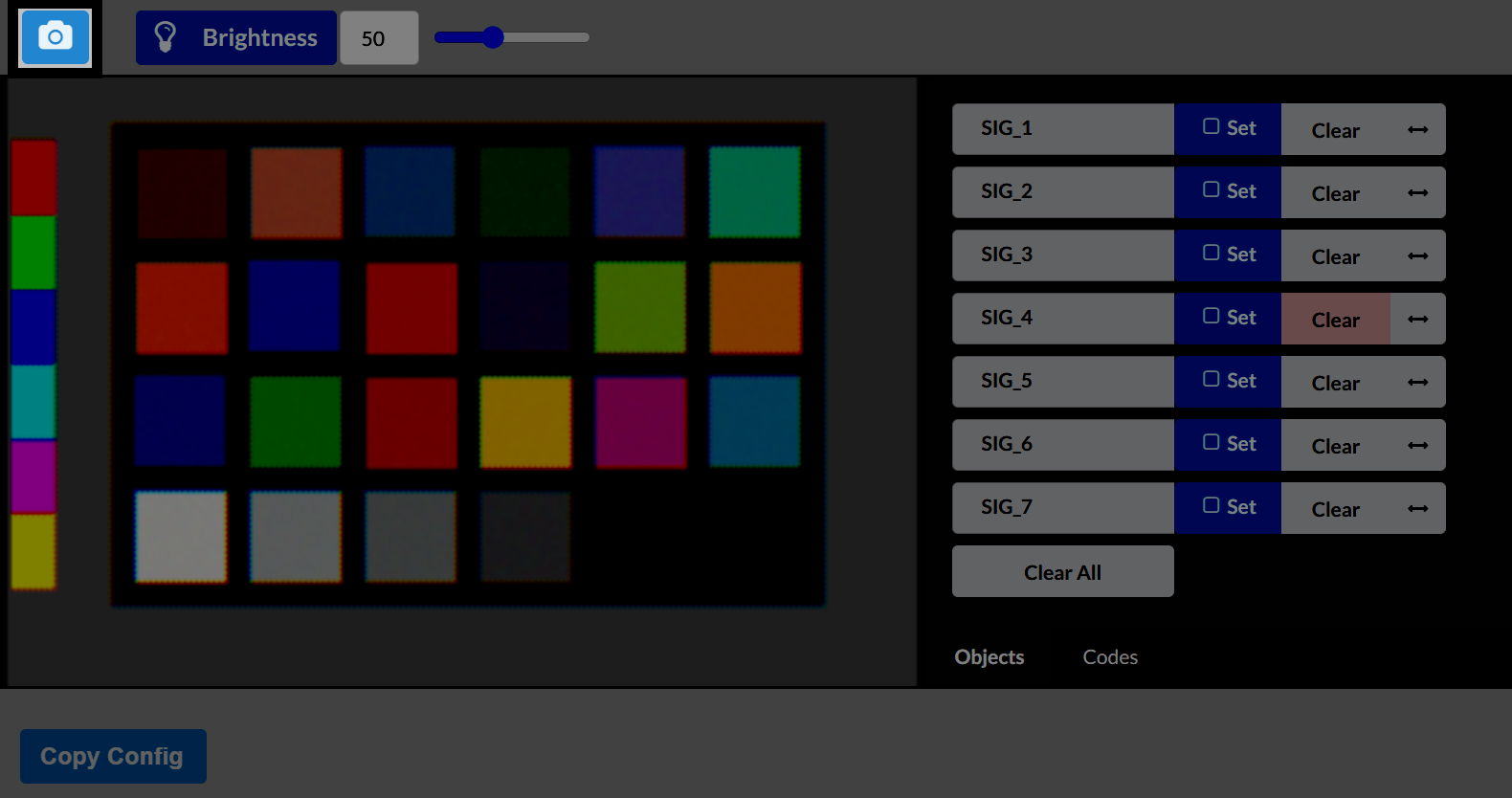Tick the SIG_3 Set checkbox

[1211, 253]
